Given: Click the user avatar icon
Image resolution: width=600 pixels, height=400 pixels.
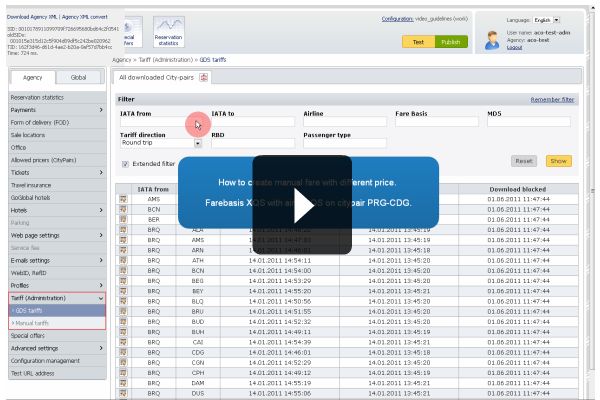Looking at the screenshot, I should point(492,38).
